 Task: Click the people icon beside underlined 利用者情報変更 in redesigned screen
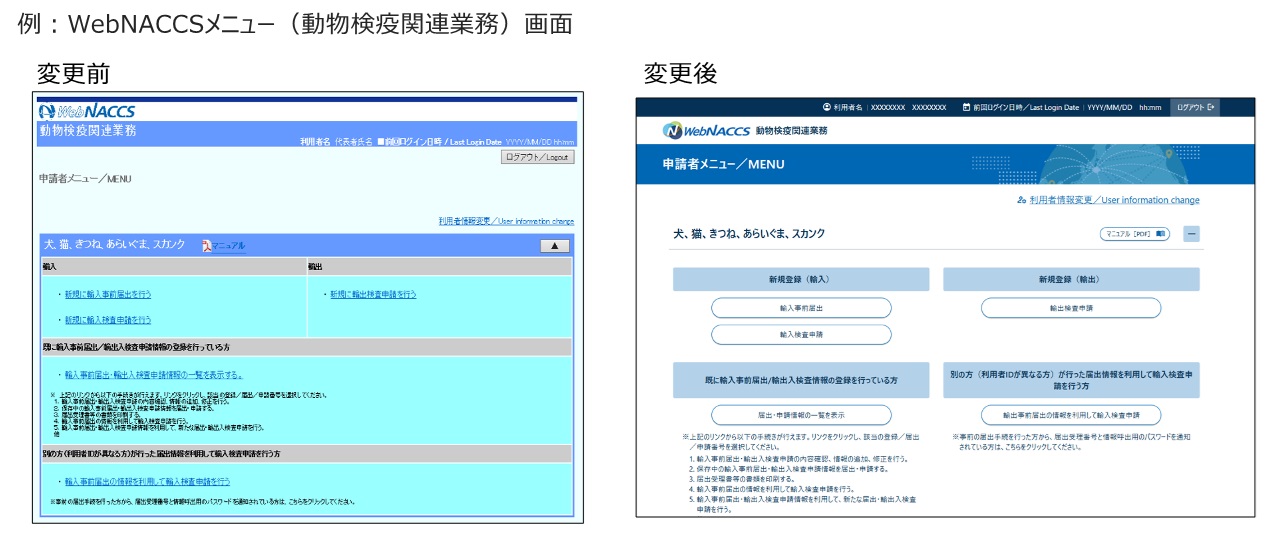click(1021, 200)
